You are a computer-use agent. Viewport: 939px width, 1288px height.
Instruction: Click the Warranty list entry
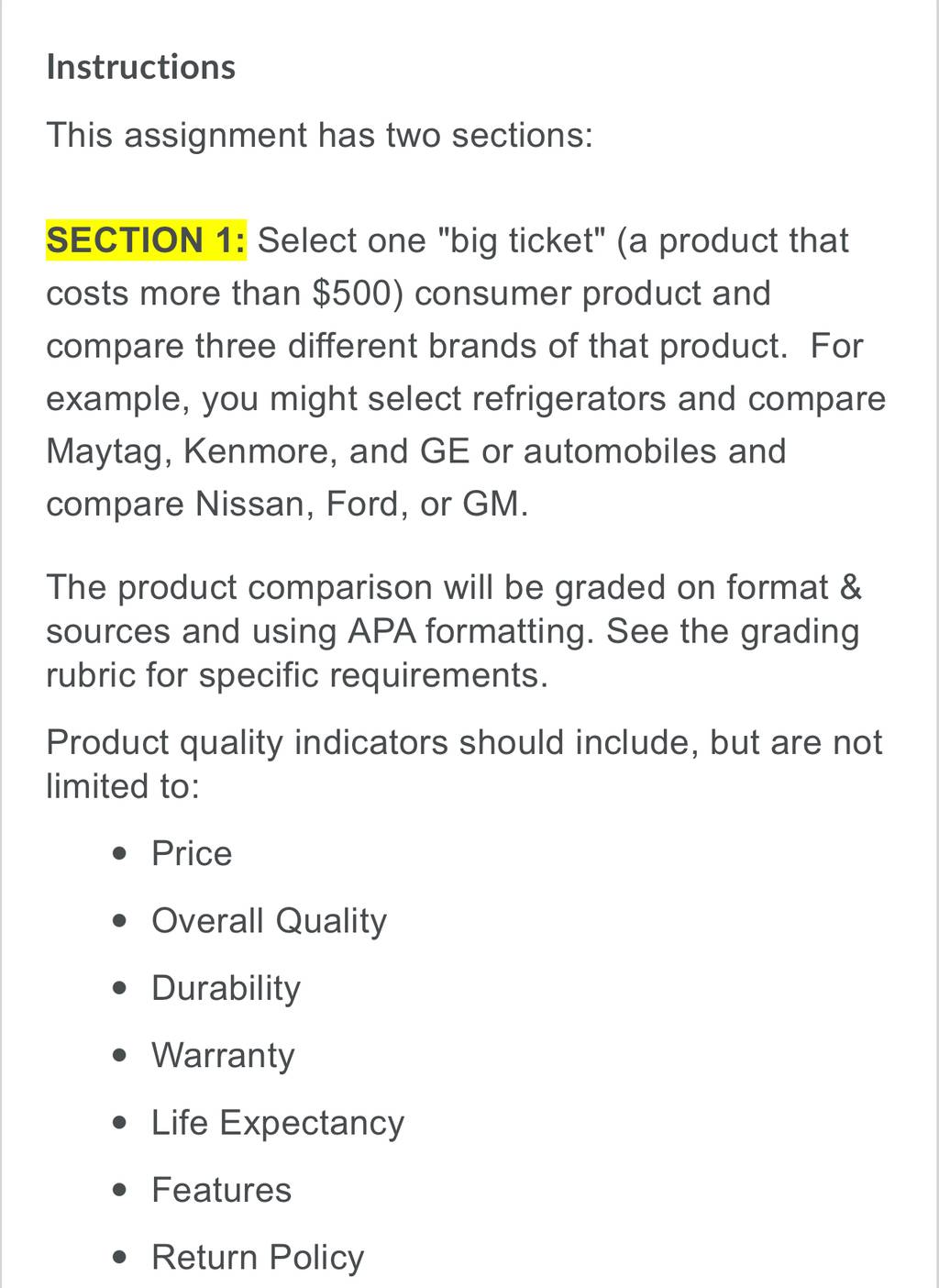223,1056
